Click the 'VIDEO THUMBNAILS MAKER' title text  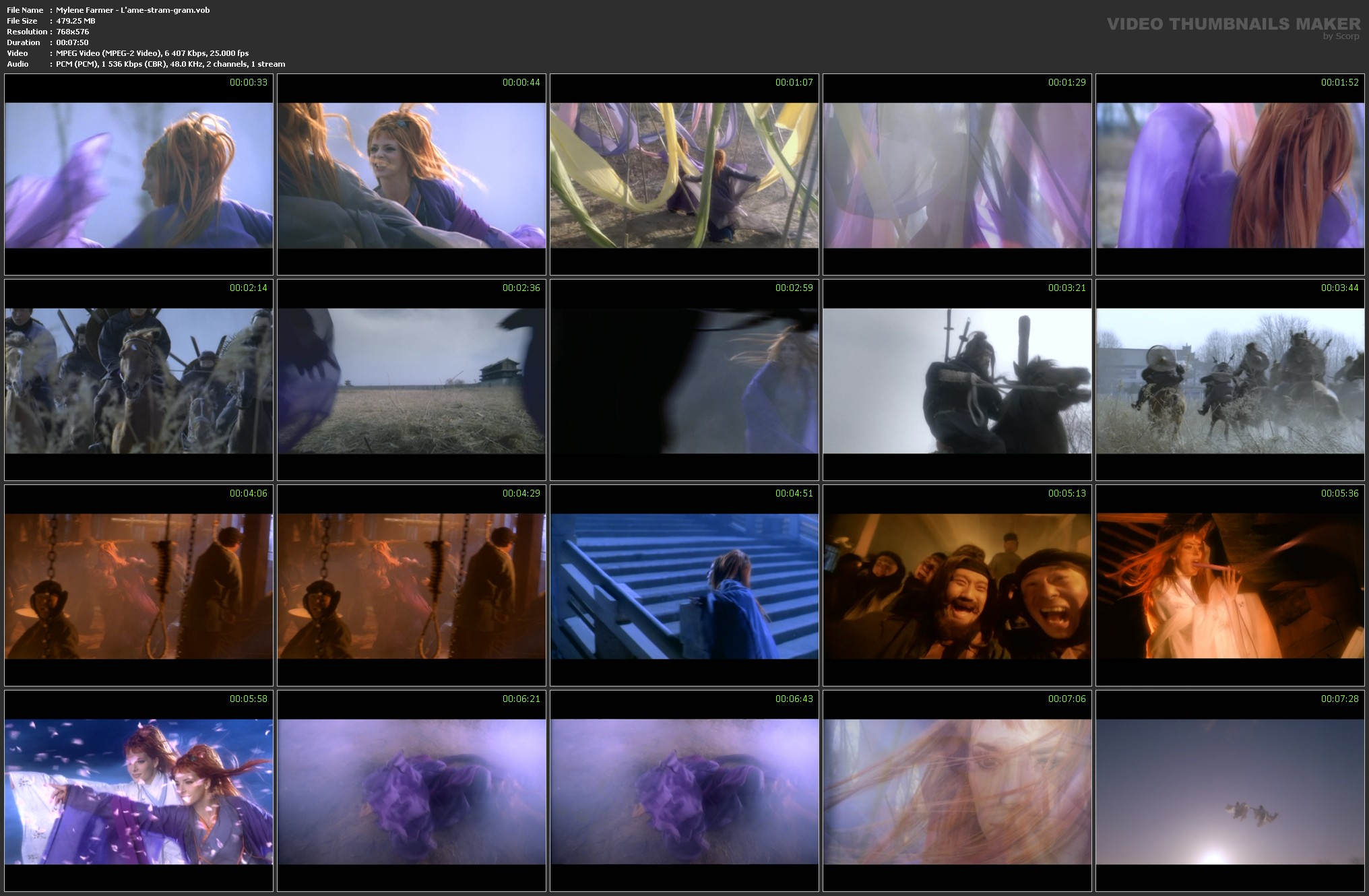click(1234, 24)
